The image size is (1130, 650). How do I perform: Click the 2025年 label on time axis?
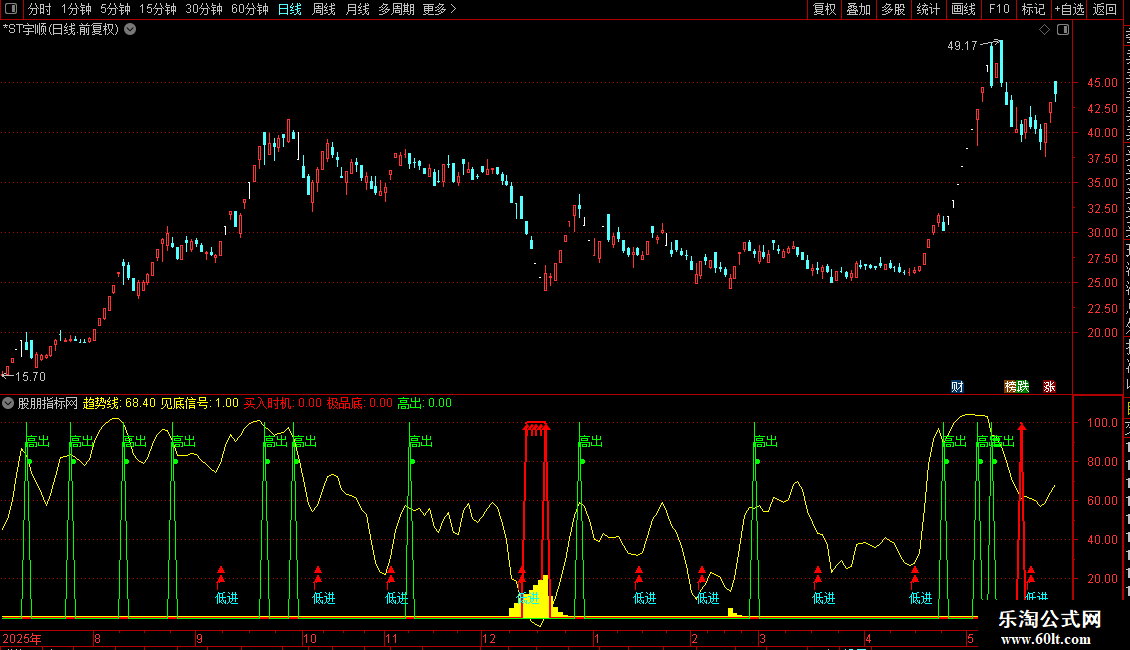[22, 638]
